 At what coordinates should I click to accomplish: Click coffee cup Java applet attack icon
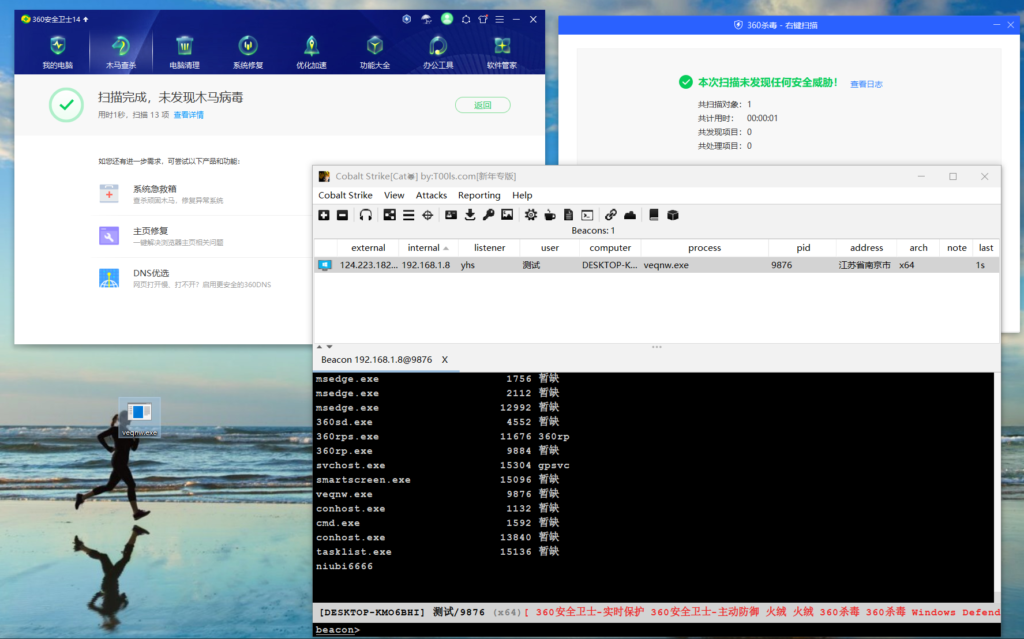(x=550, y=215)
